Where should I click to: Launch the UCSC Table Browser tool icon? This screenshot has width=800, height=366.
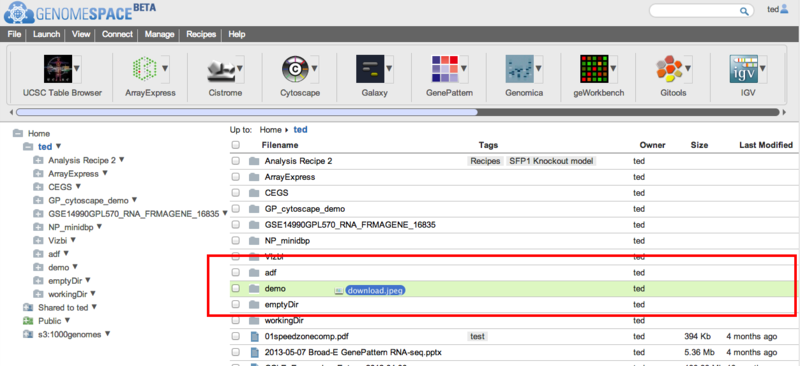click(58, 69)
